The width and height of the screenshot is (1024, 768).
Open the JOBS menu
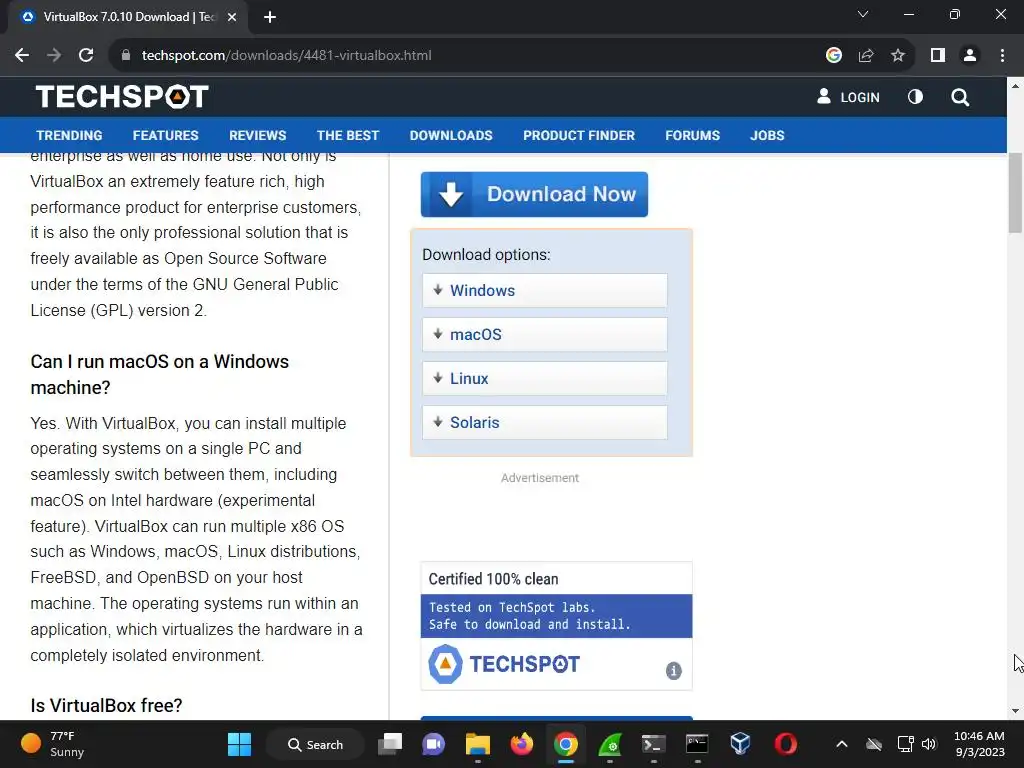pyautogui.click(x=767, y=135)
